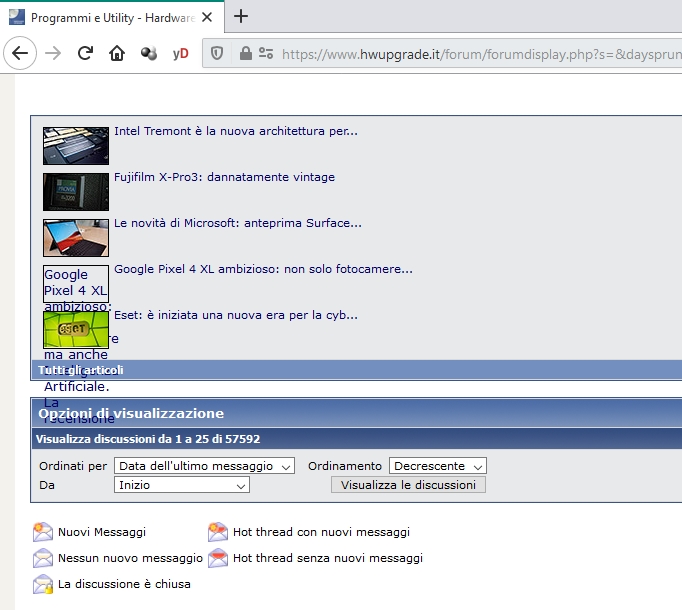
Task: Click text Visualizza discussioni da 1 a 25
Action: (148, 439)
